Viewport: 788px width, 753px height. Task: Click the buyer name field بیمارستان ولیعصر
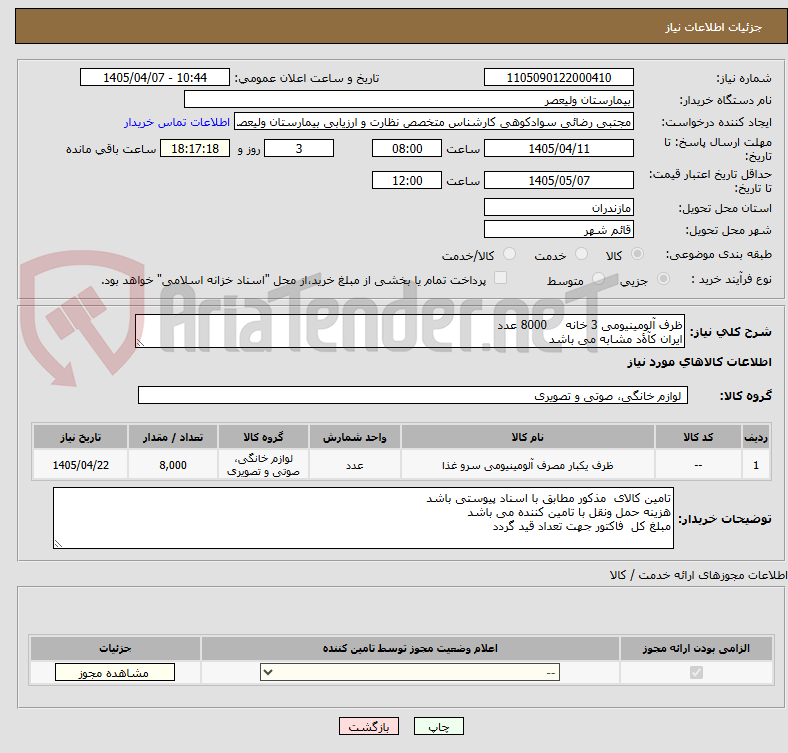tap(409, 100)
